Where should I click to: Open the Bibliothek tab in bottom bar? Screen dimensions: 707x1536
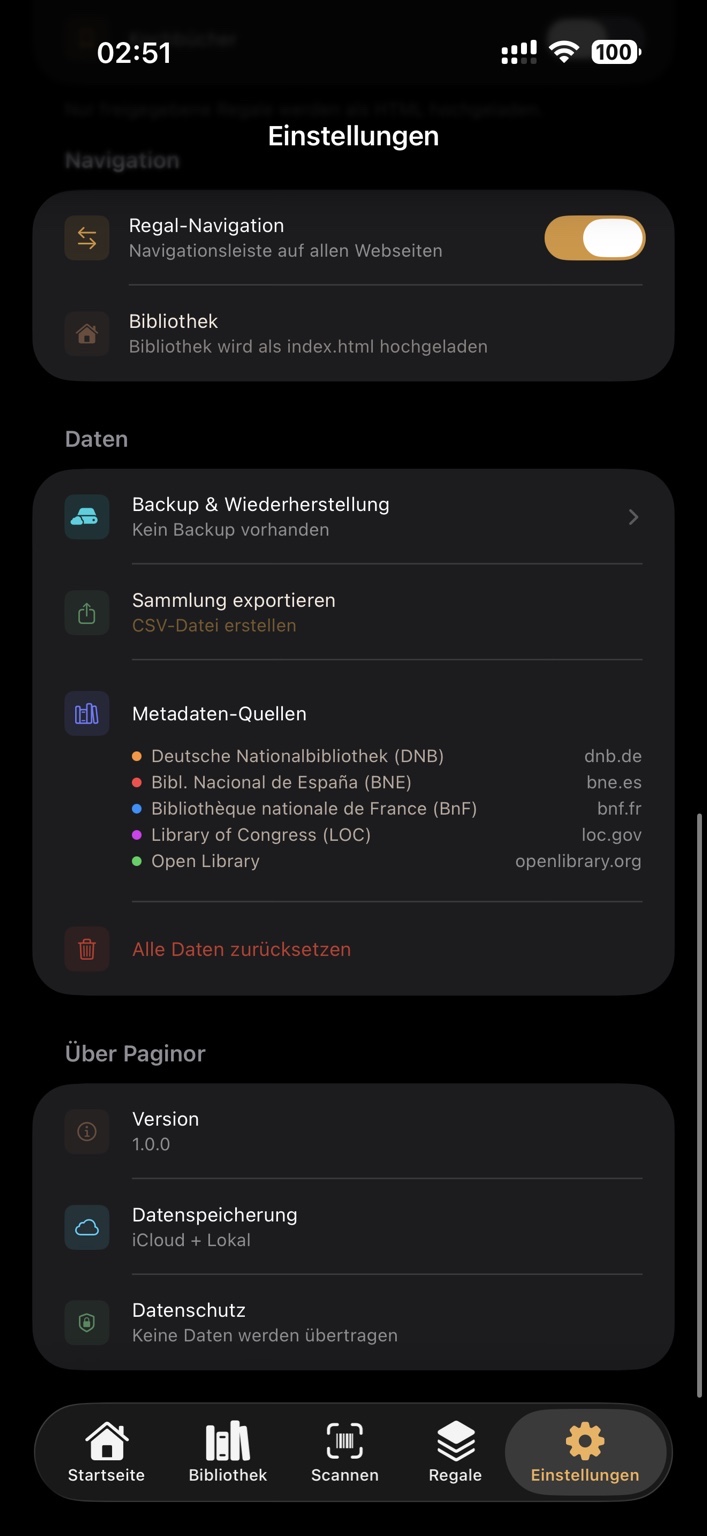228,1452
